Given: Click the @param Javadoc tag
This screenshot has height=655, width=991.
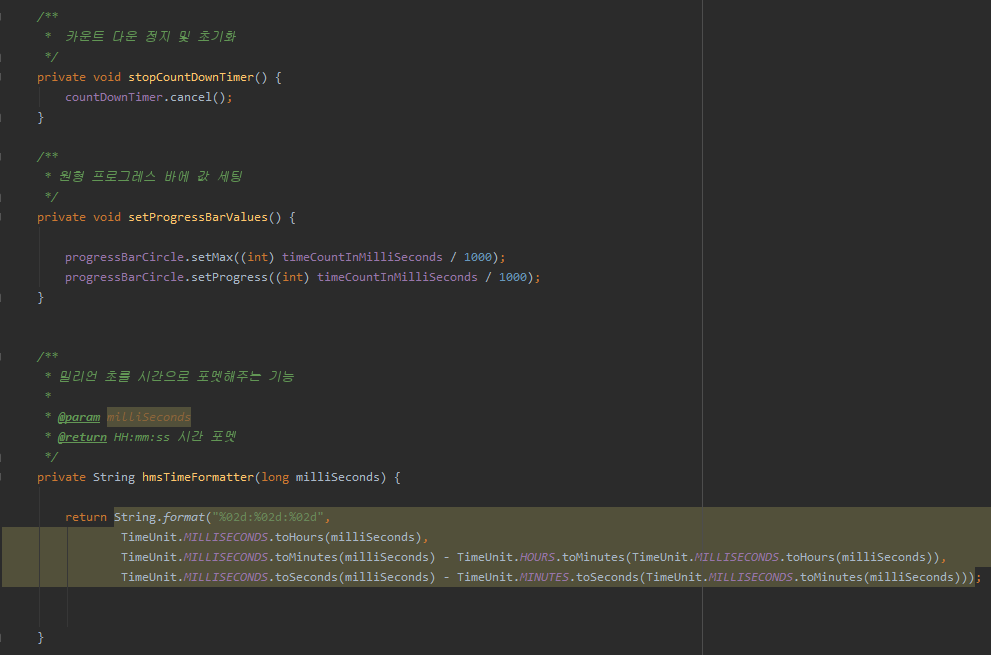Looking at the screenshot, I should (79, 417).
